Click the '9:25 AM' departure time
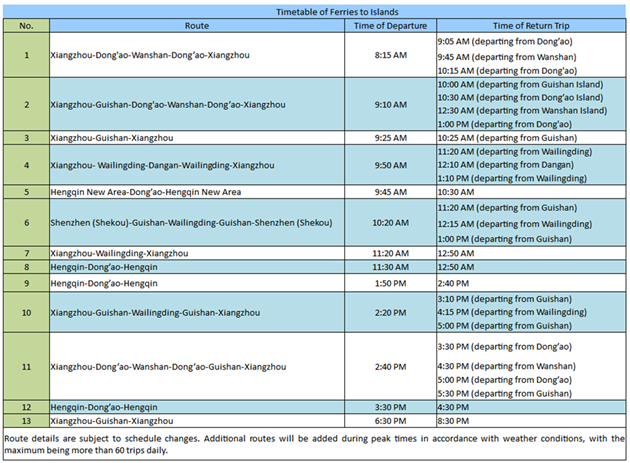Viewport: 630px width, 463px height. (x=391, y=138)
